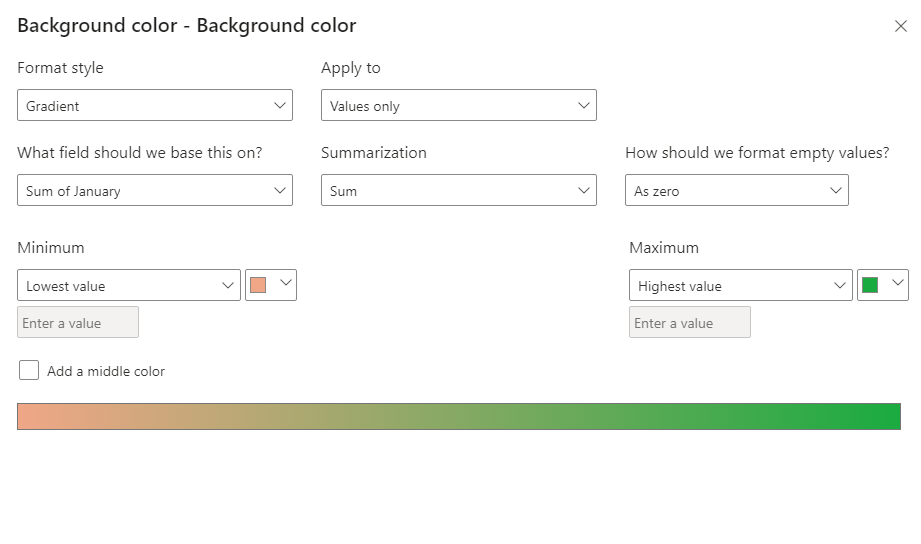The height and width of the screenshot is (544, 921).
Task: Open the Format style Gradient dropdown
Action: pos(155,105)
